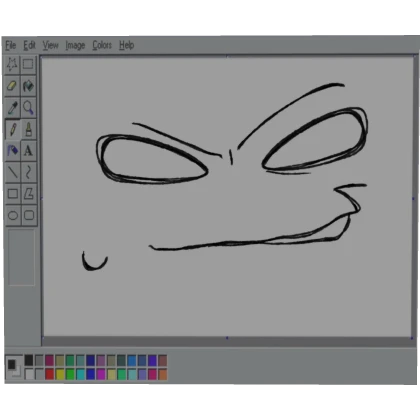
Task: Open the Edit menu
Action: point(29,45)
